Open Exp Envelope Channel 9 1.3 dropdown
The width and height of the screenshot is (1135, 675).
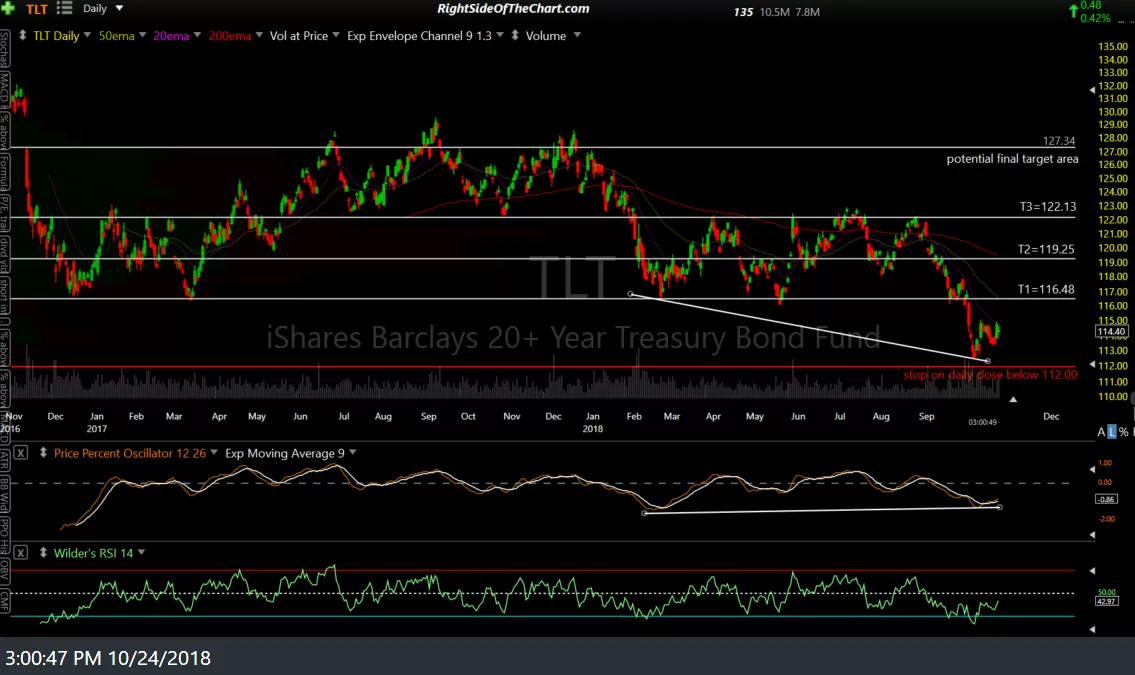(x=499, y=35)
